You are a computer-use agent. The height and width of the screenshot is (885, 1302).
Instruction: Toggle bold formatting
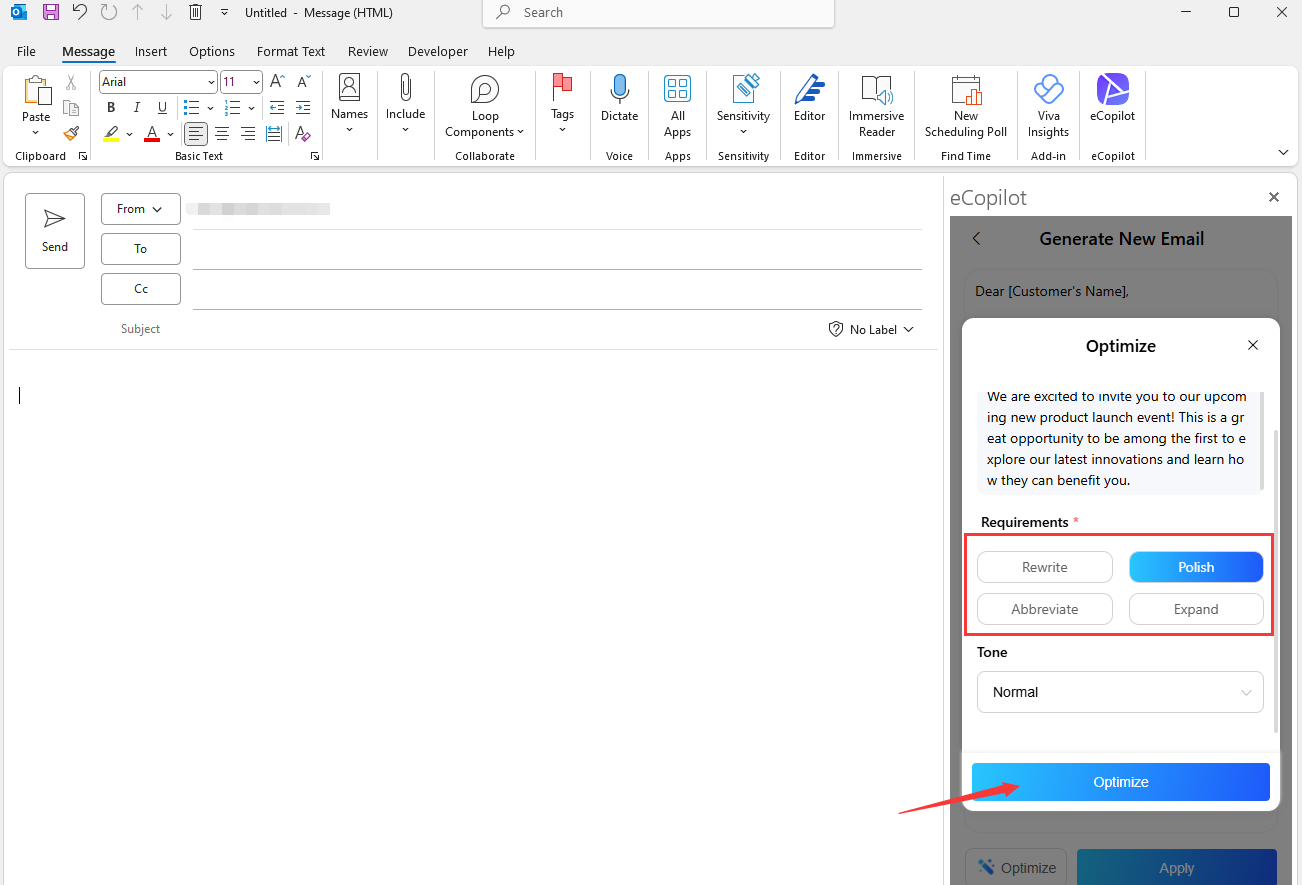pyautogui.click(x=110, y=107)
